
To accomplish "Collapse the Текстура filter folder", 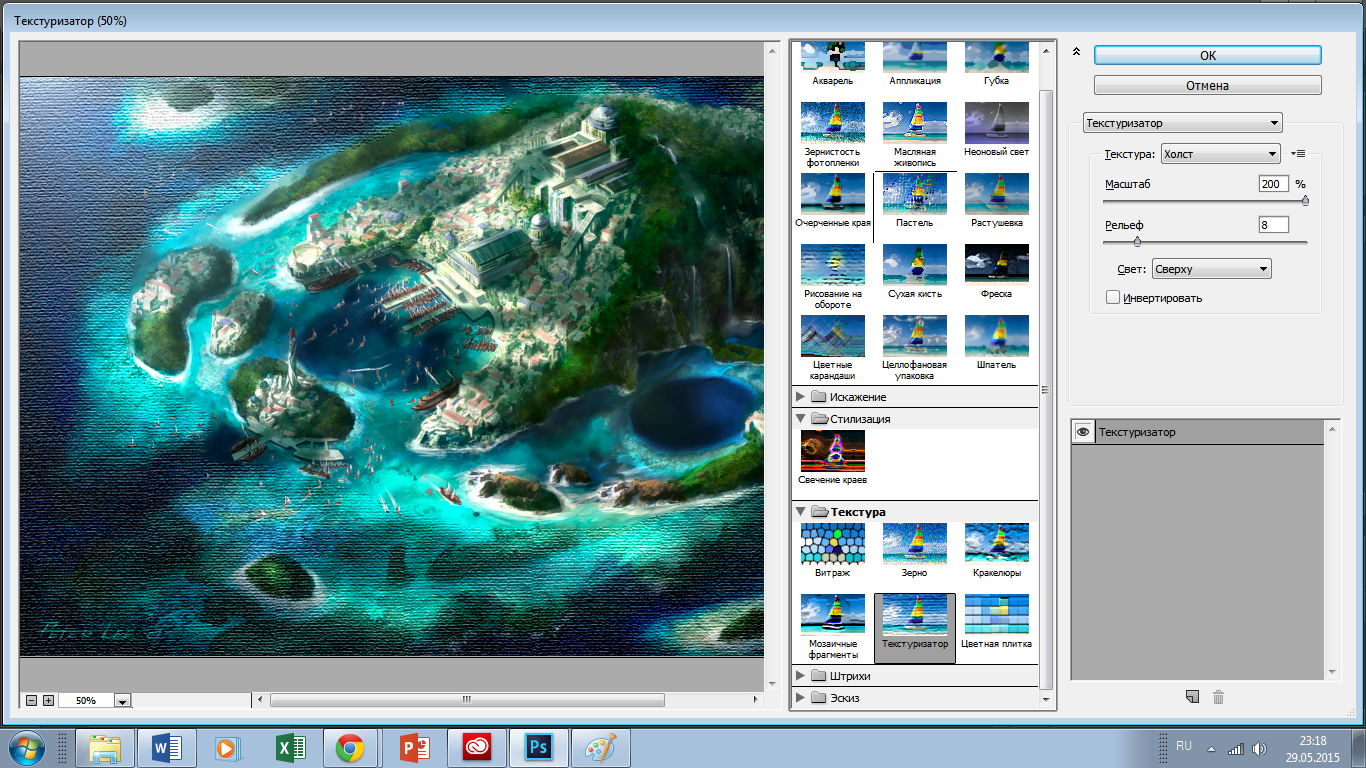I will click(x=800, y=512).
